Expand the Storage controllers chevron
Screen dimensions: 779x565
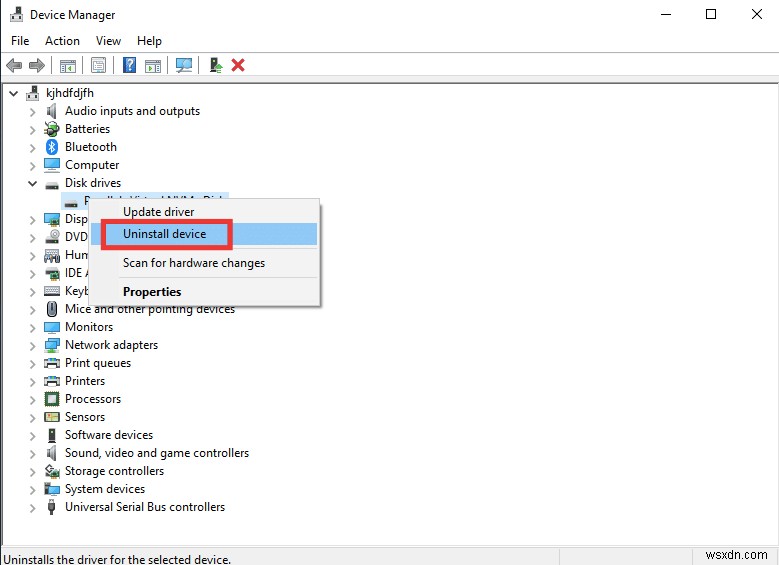tap(33, 472)
